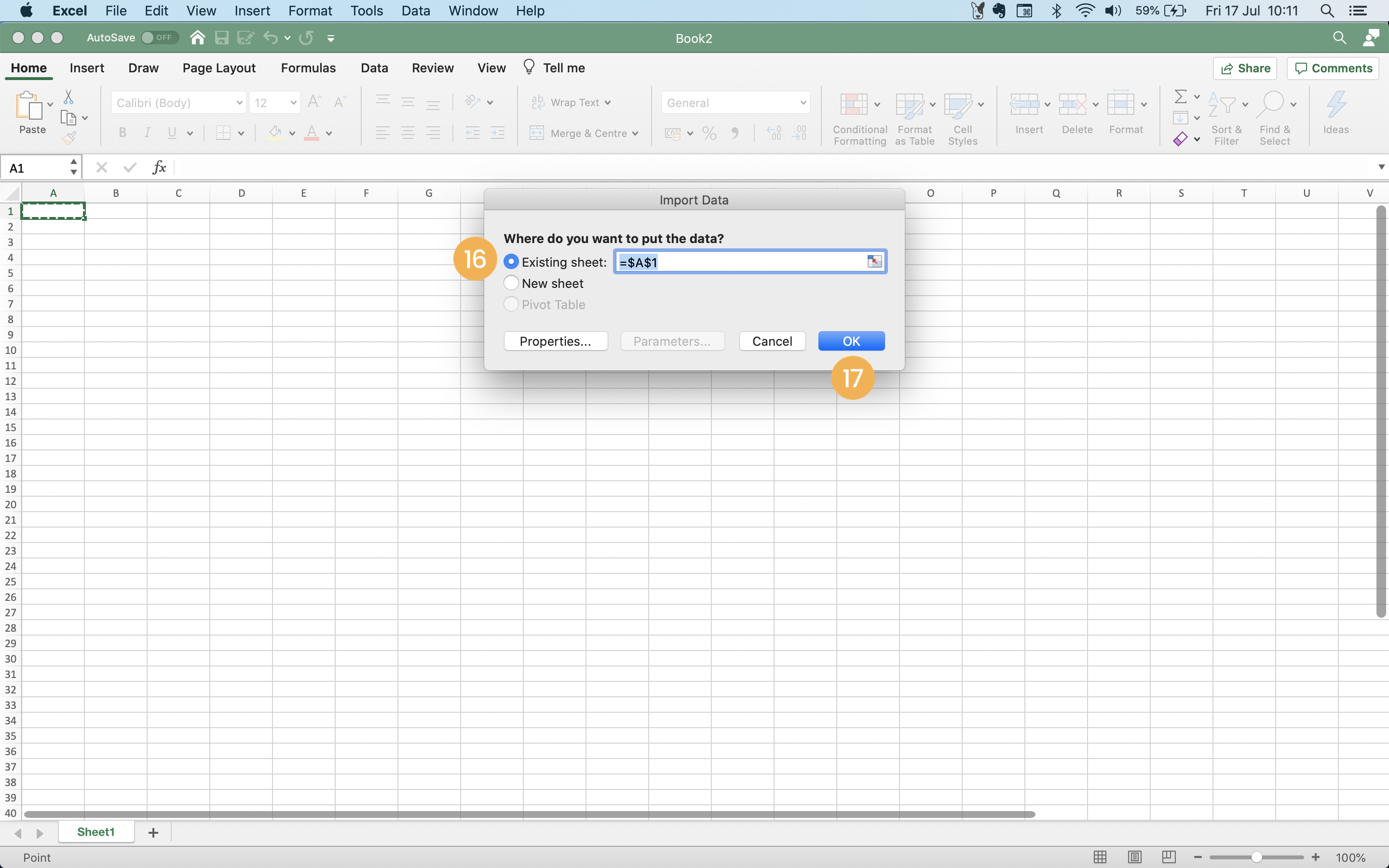The width and height of the screenshot is (1389, 868).
Task: Click the fill colour yellow swatch
Action: 275,133
